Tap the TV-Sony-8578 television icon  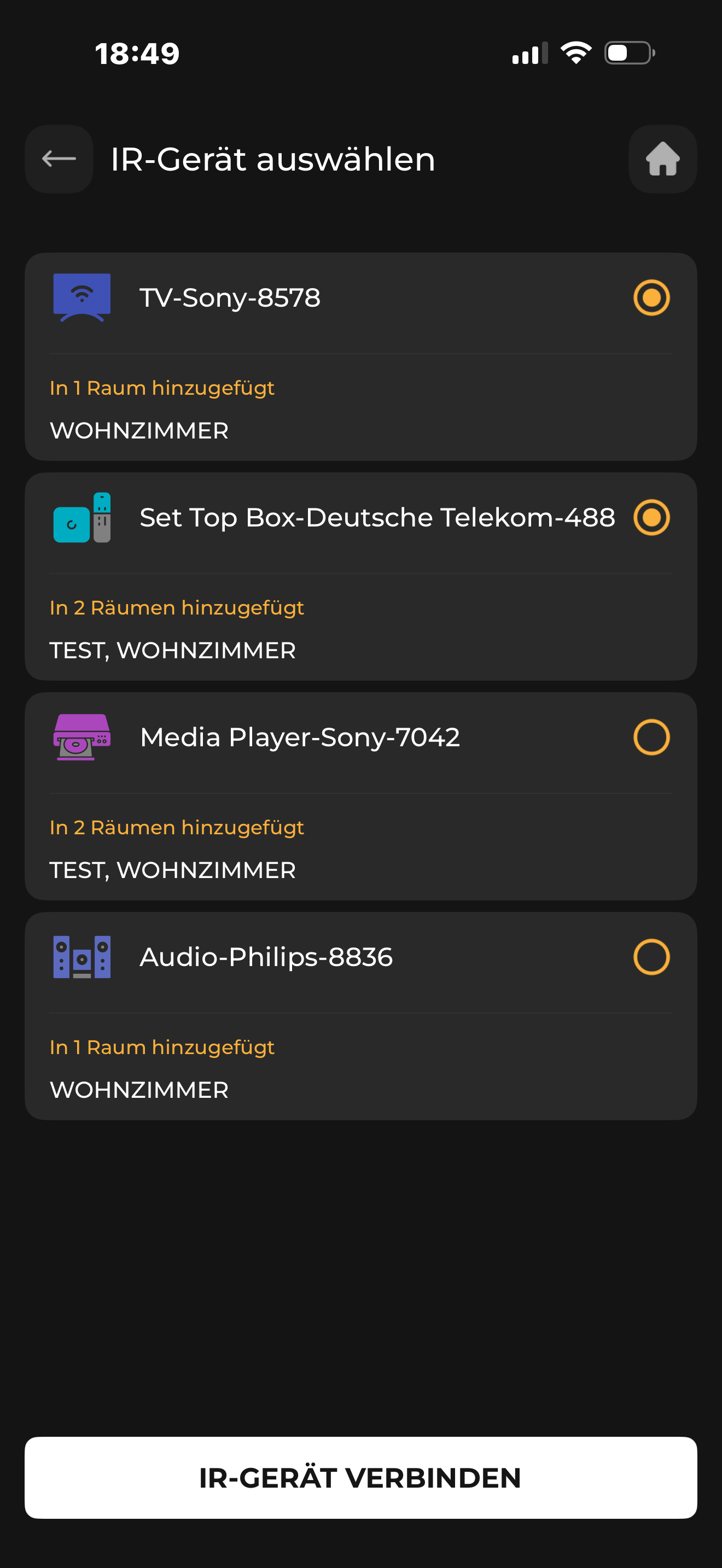point(81,297)
